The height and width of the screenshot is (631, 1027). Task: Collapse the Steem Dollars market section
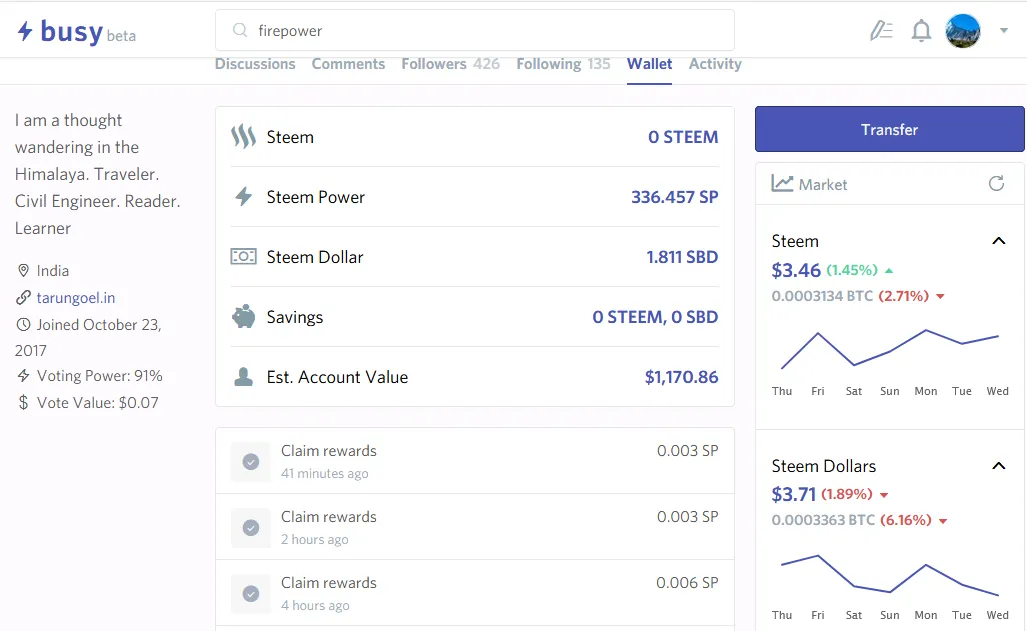tap(998, 466)
